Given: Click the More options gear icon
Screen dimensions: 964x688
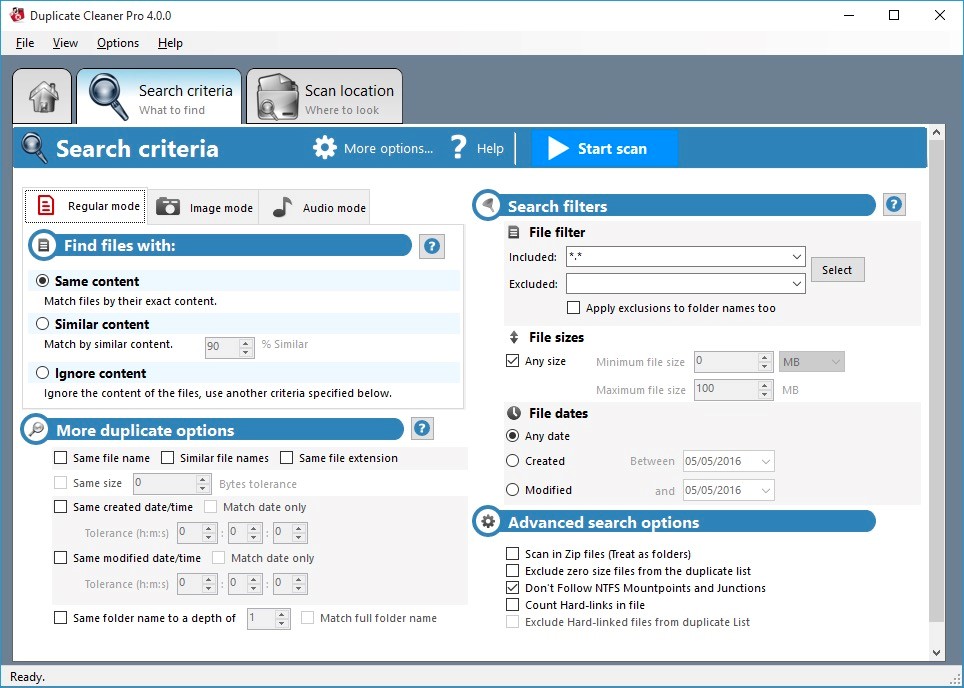Looking at the screenshot, I should 325,147.
